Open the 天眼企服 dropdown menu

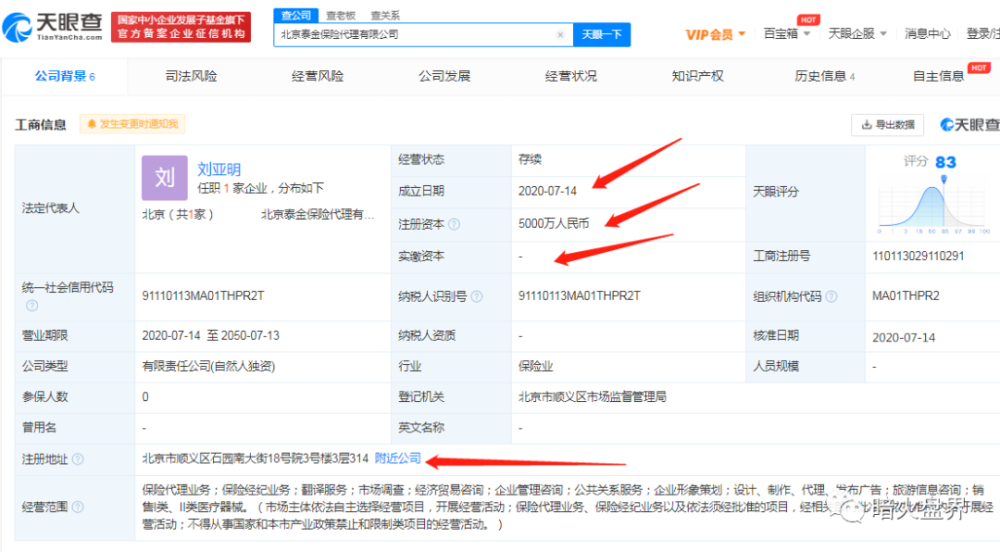857,34
